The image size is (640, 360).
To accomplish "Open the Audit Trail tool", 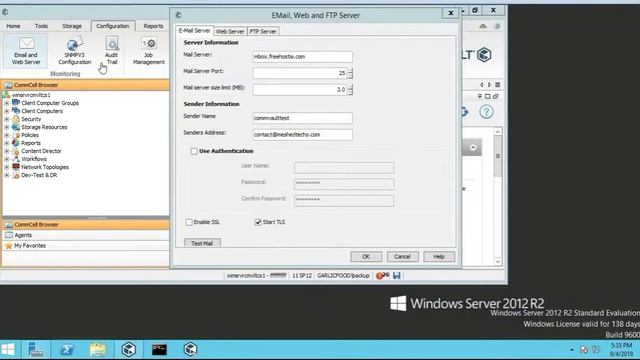I will point(111,51).
